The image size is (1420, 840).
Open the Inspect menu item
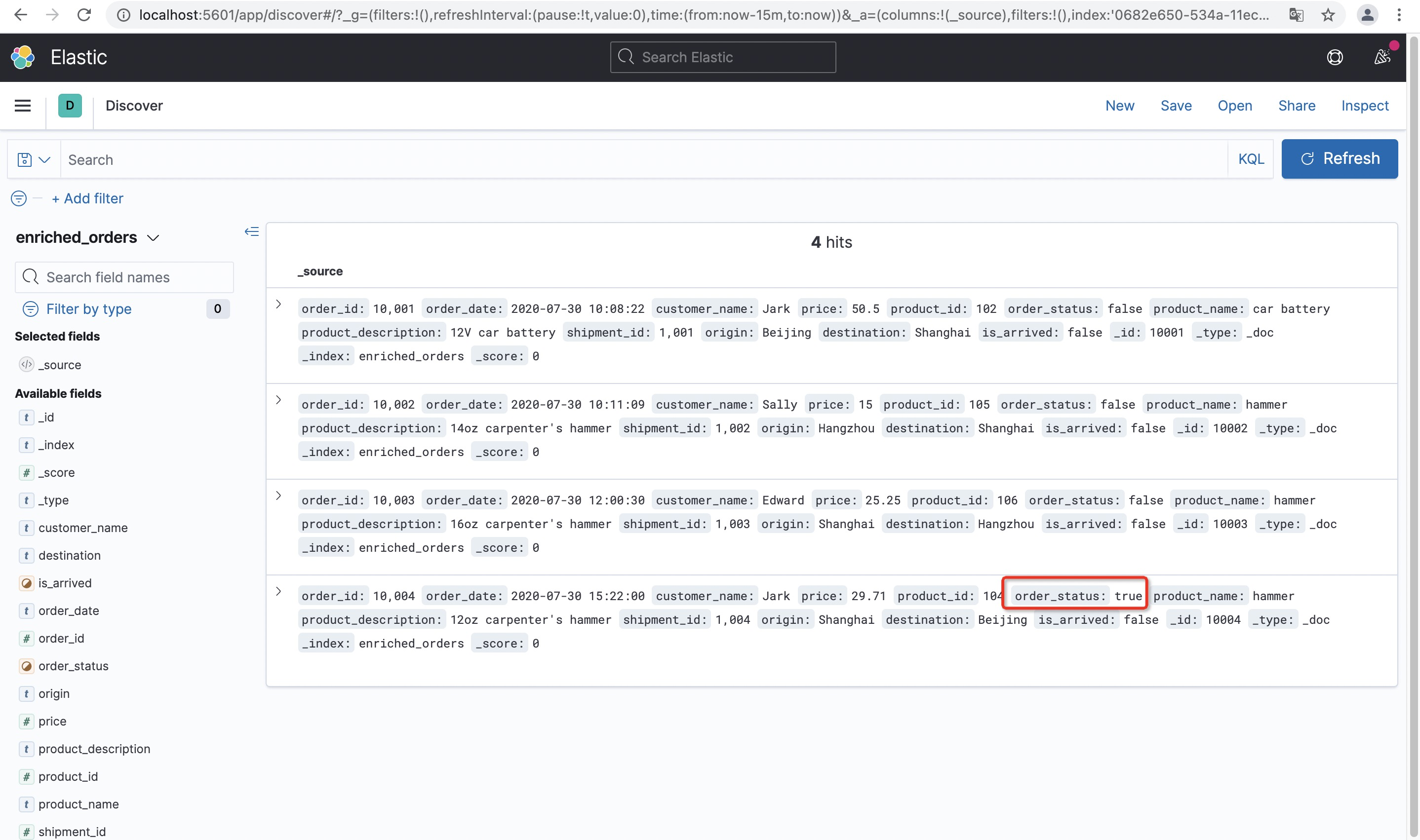coord(1365,106)
